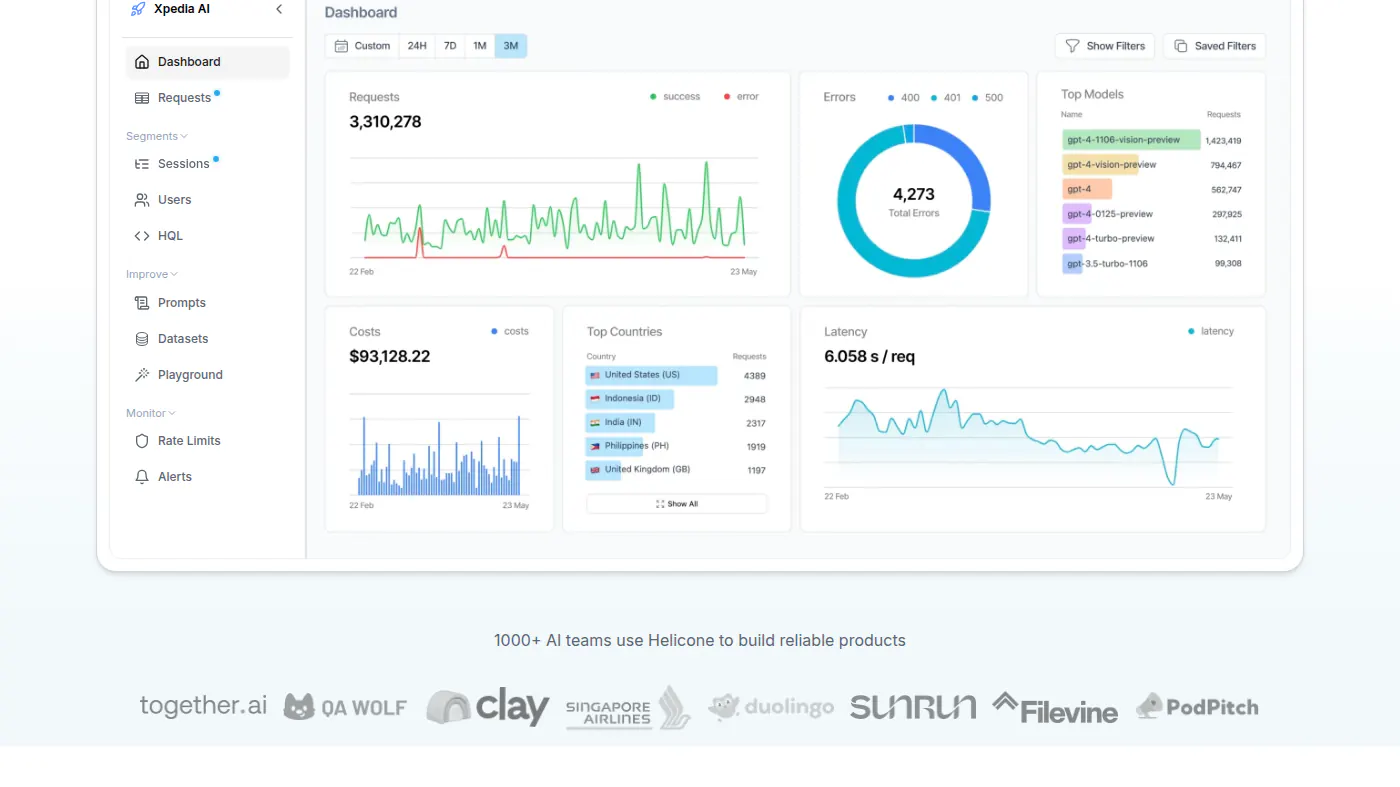
Task: Click the Total Errors donut chart center
Action: coord(914,200)
